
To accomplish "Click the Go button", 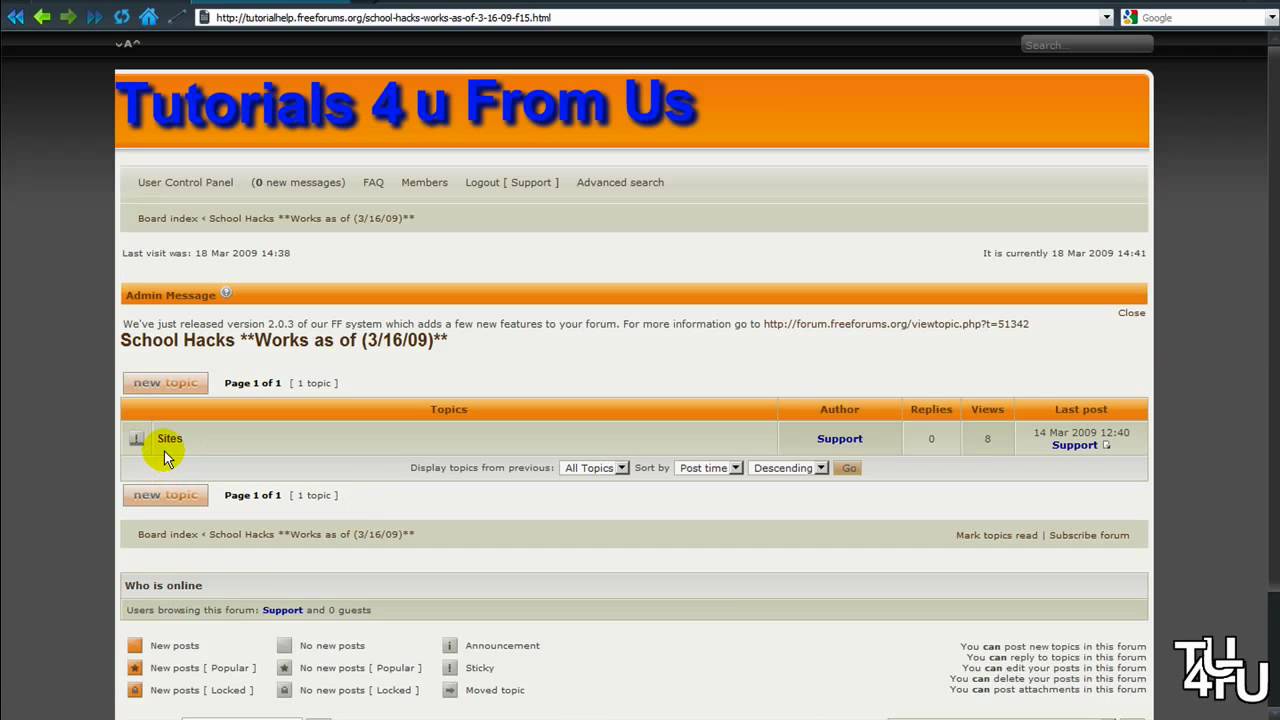I will (849, 468).
